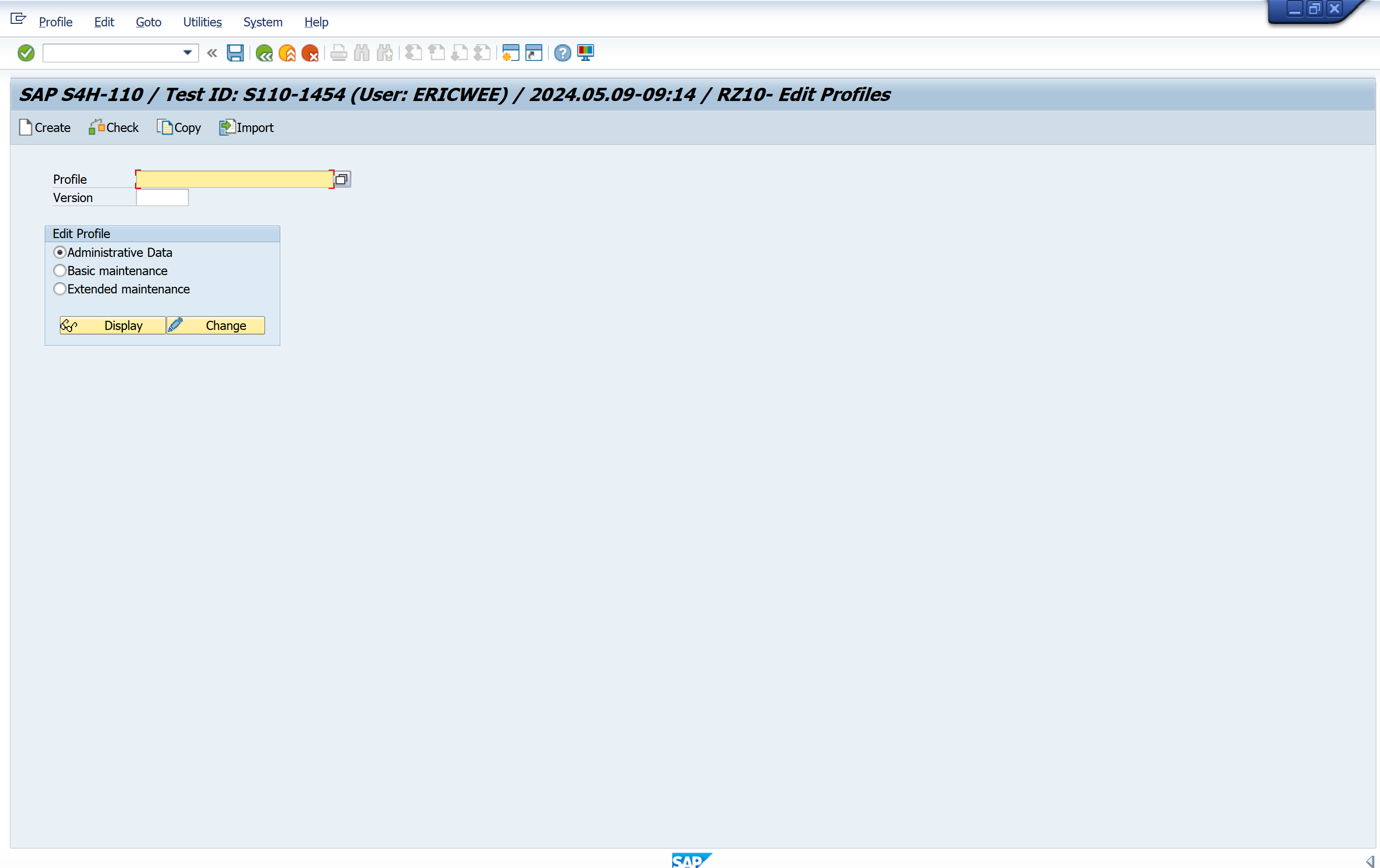Screen dimensions: 1380x868
Task: Expand the command field dropdown arrow
Action: pyautogui.click(x=187, y=53)
